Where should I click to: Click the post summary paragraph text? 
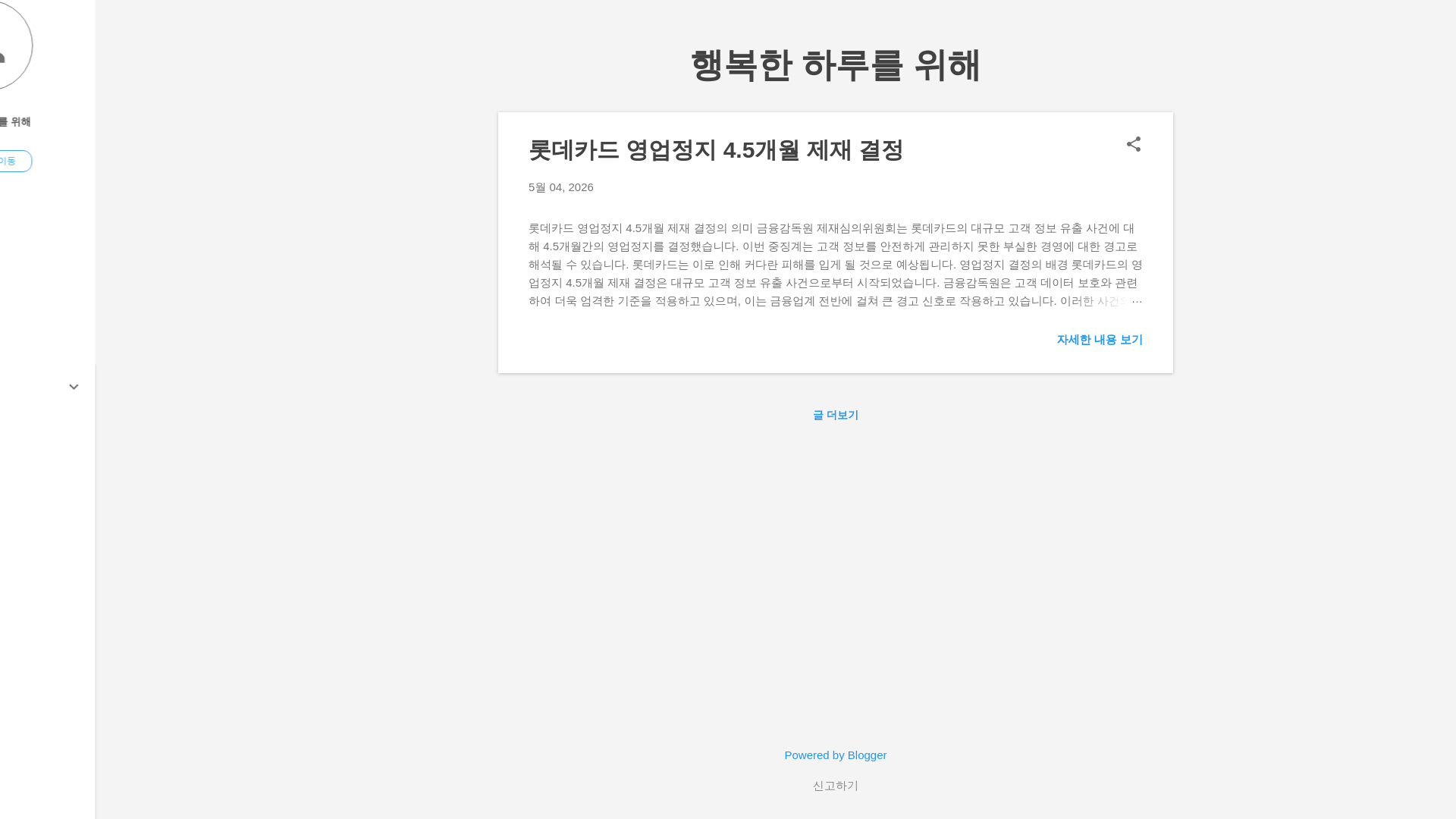click(835, 265)
